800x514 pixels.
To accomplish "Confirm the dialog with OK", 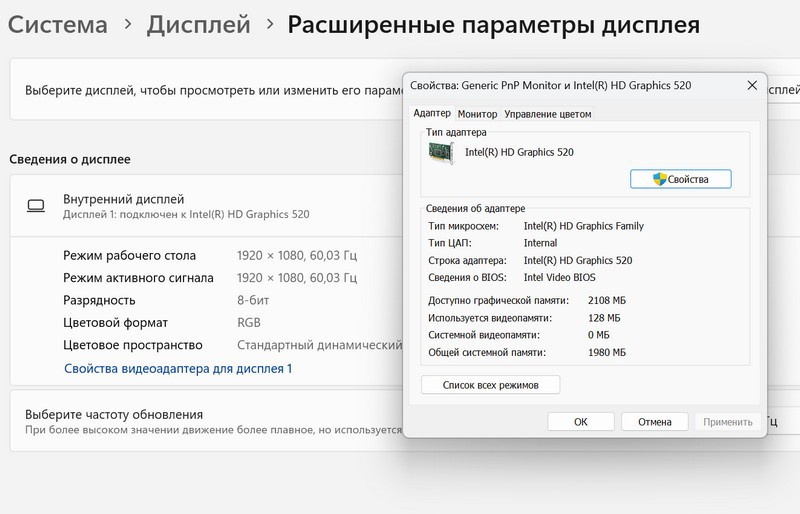I will [580, 422].
